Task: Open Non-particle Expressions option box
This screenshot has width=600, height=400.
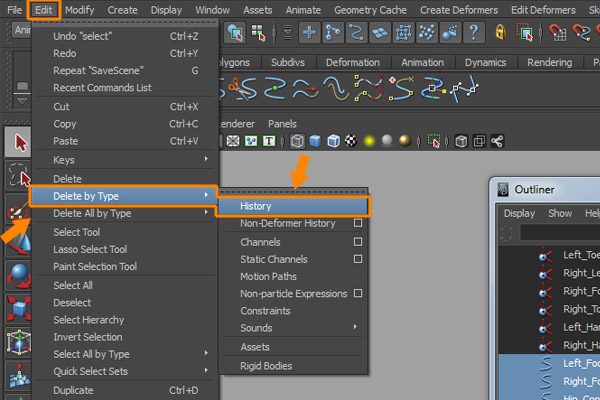Action: [x=357, y=294]
